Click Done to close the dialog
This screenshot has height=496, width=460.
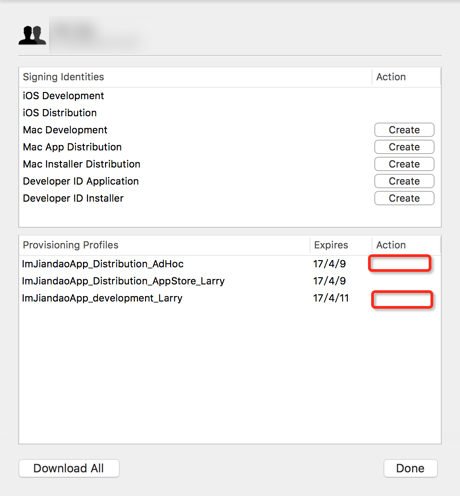point(410,468)
